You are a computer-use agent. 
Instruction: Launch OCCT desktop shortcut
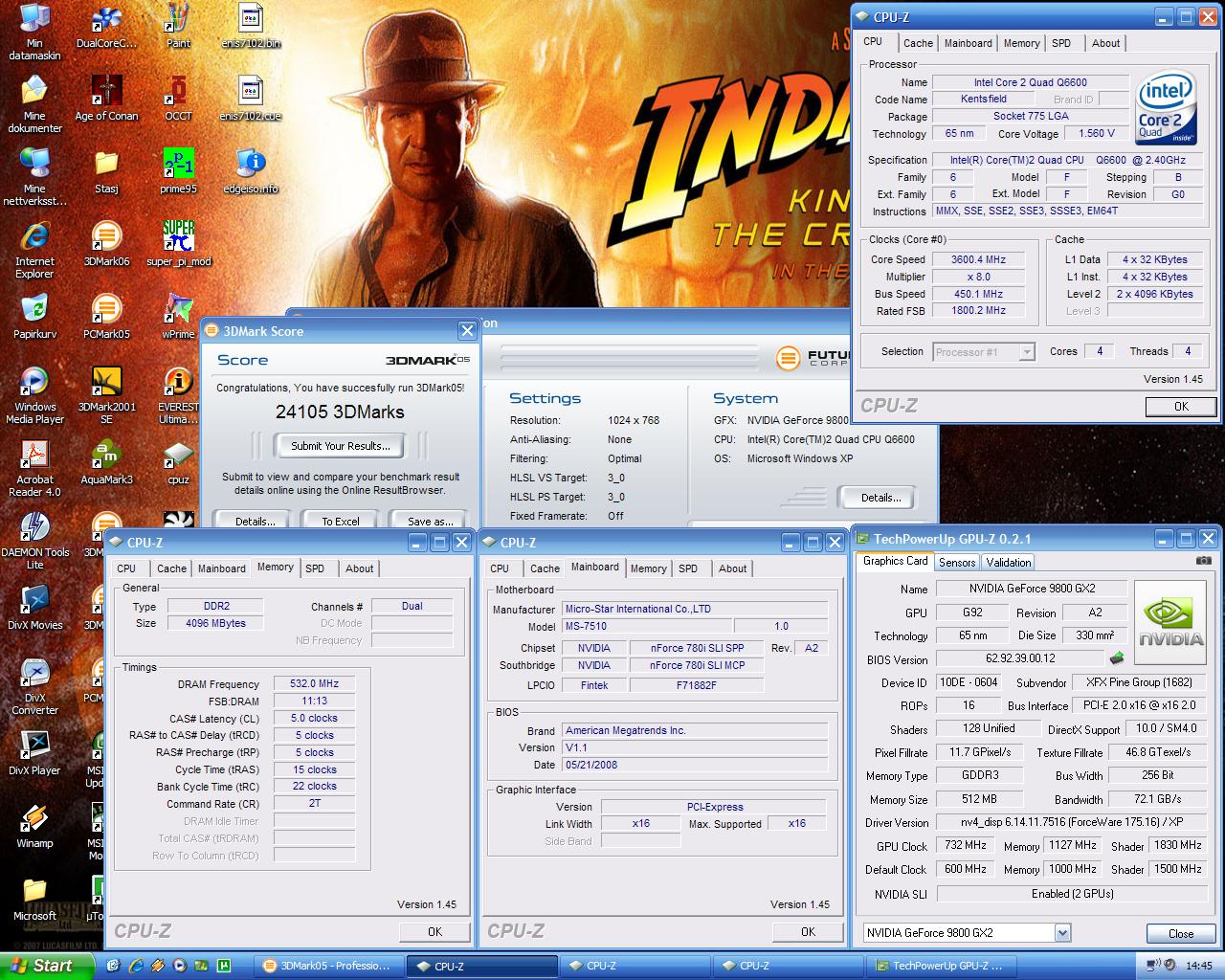pos(178,100)
